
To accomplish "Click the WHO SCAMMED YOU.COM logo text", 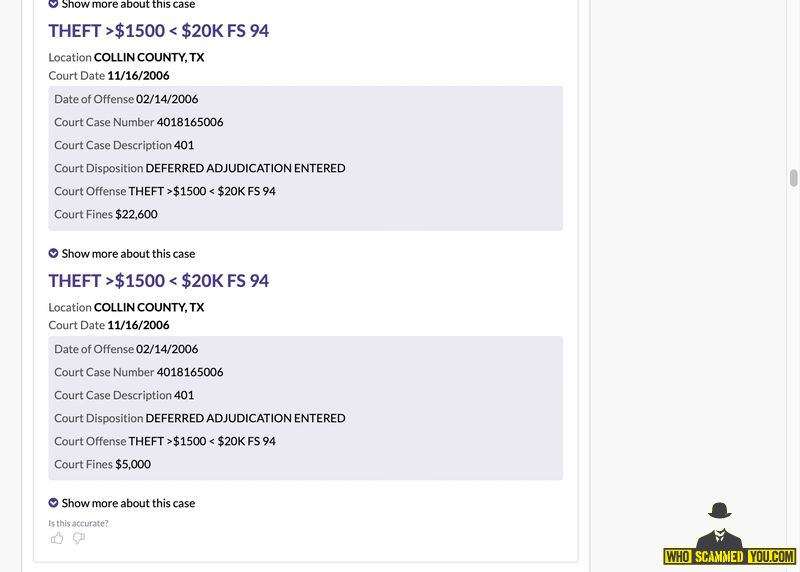I will [730, 556].
